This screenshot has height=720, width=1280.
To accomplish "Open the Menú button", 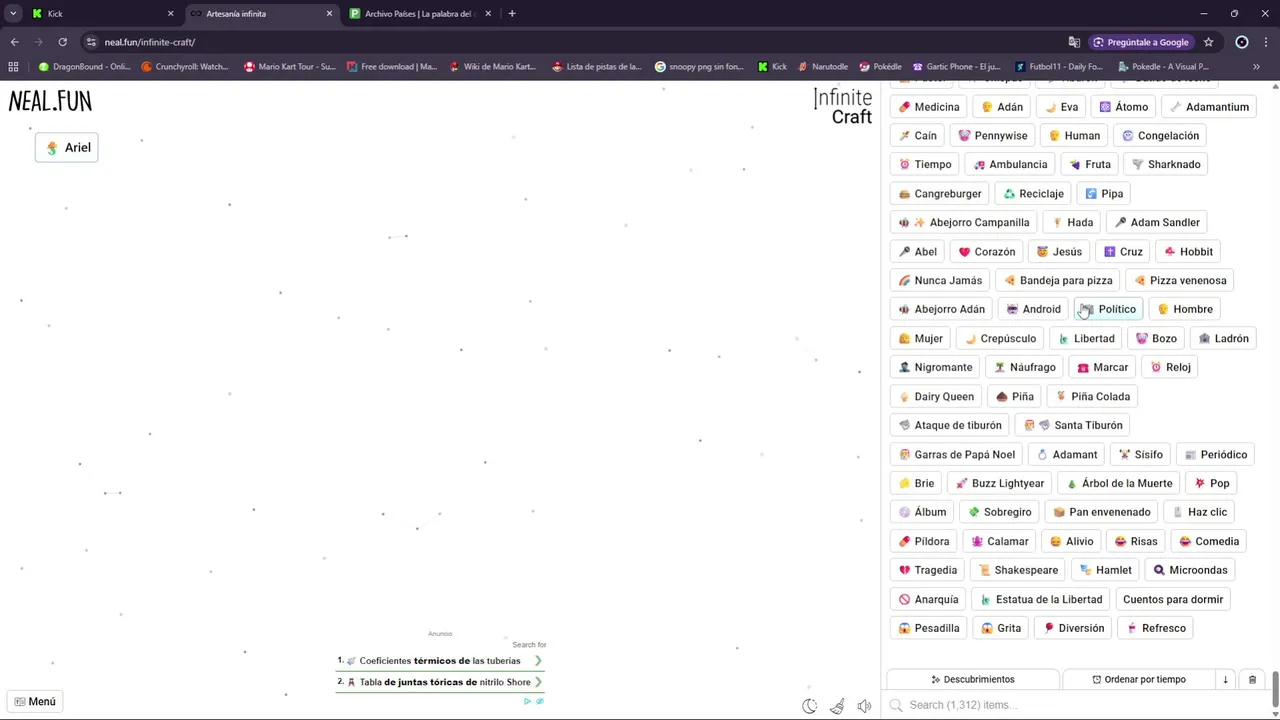I will [35, 701].
